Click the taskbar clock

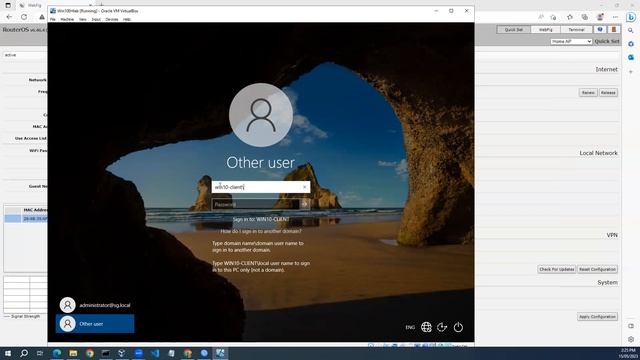[x=628, y=353]
